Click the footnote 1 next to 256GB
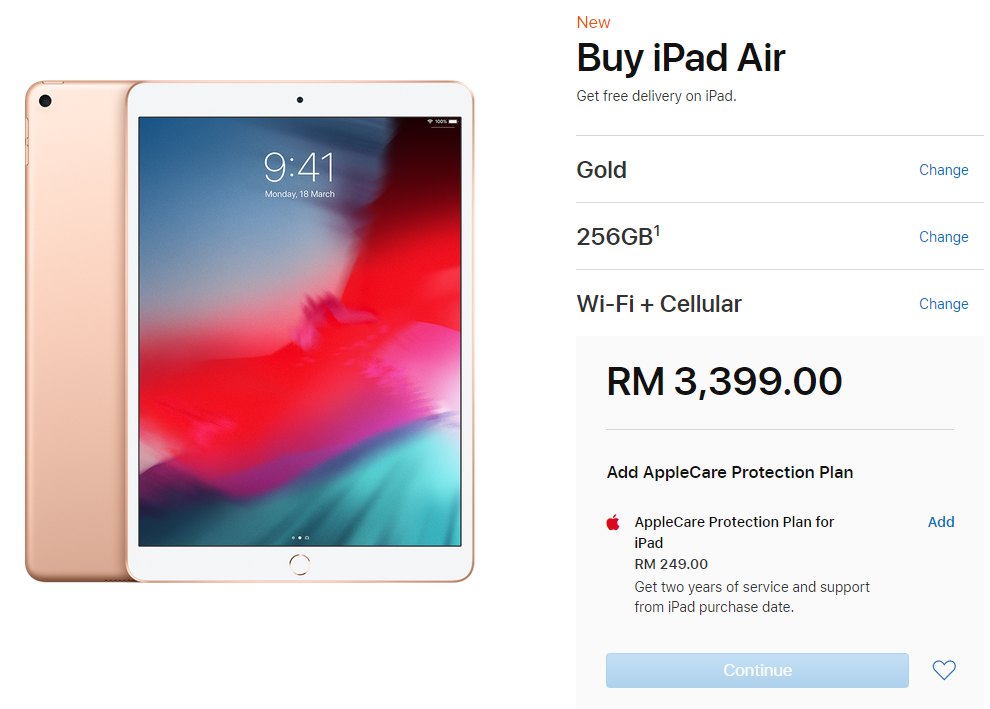 (657, 230)
